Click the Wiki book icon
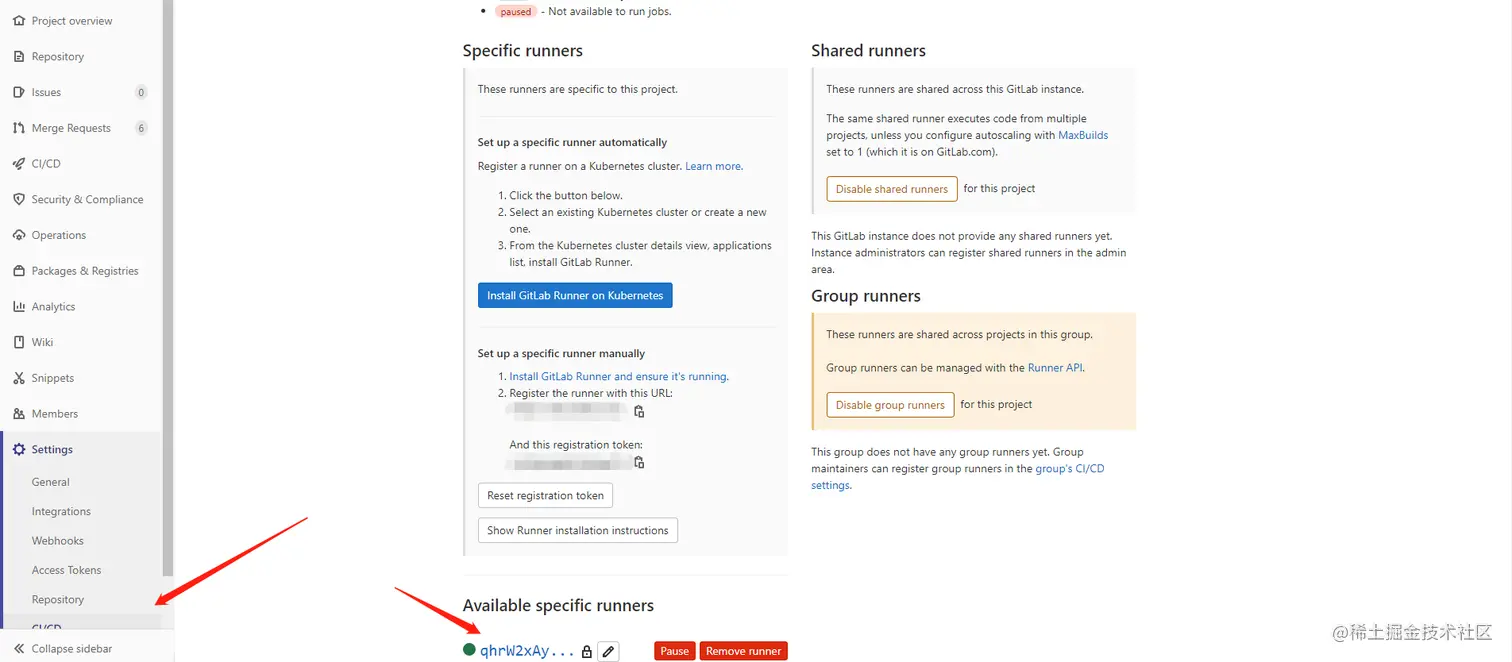The image size is (1512, 662). tap(19, 342)
